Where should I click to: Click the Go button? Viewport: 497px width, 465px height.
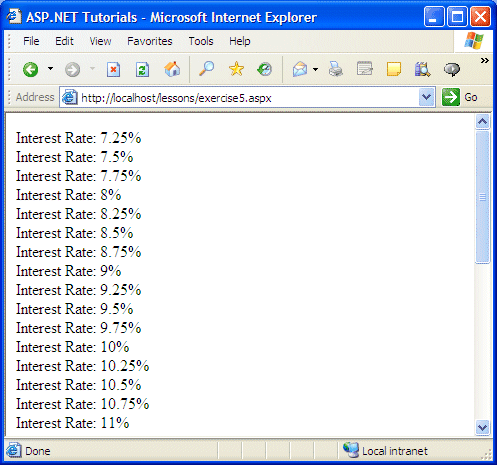point(460,97)
